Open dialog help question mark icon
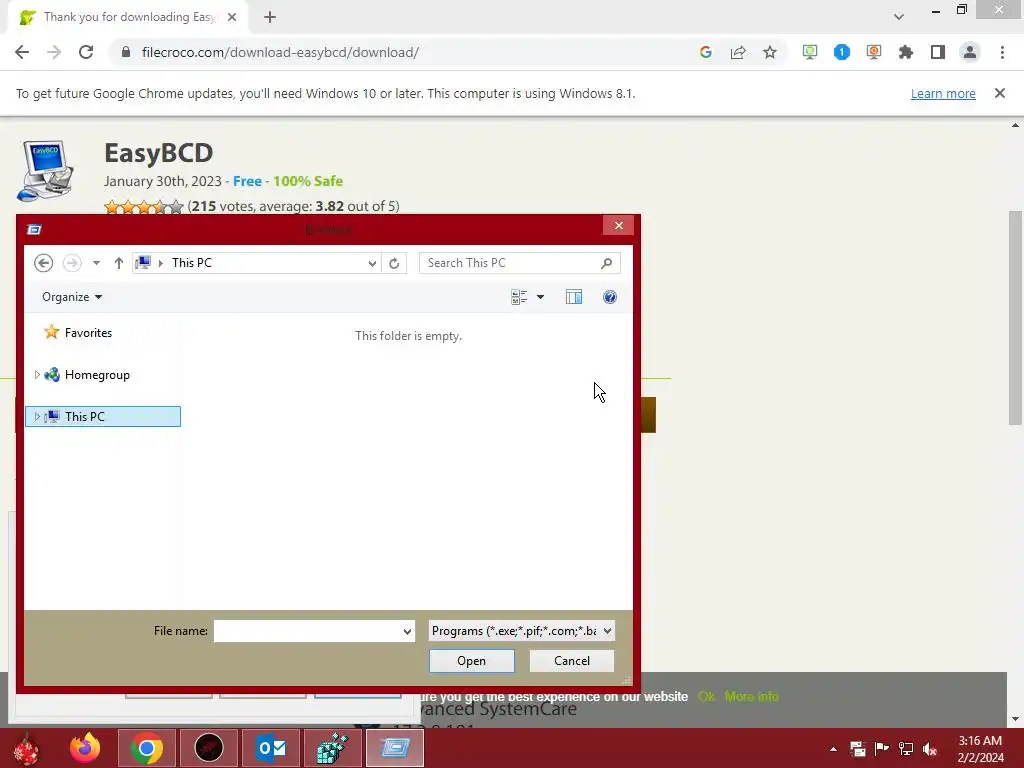 pyautogui.click(x=609, y=297)
